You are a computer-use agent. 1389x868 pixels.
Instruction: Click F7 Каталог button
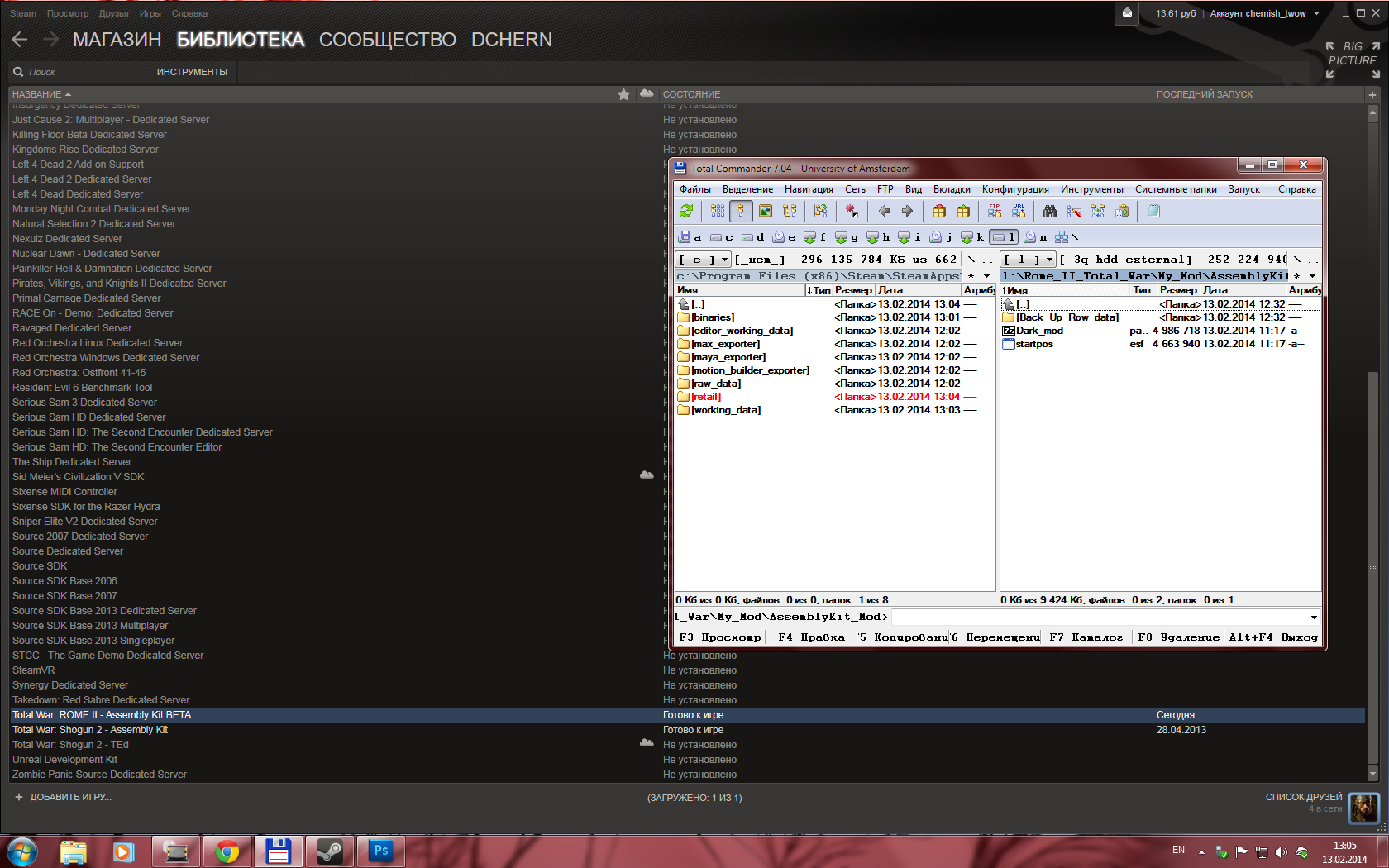point(1086,637)
